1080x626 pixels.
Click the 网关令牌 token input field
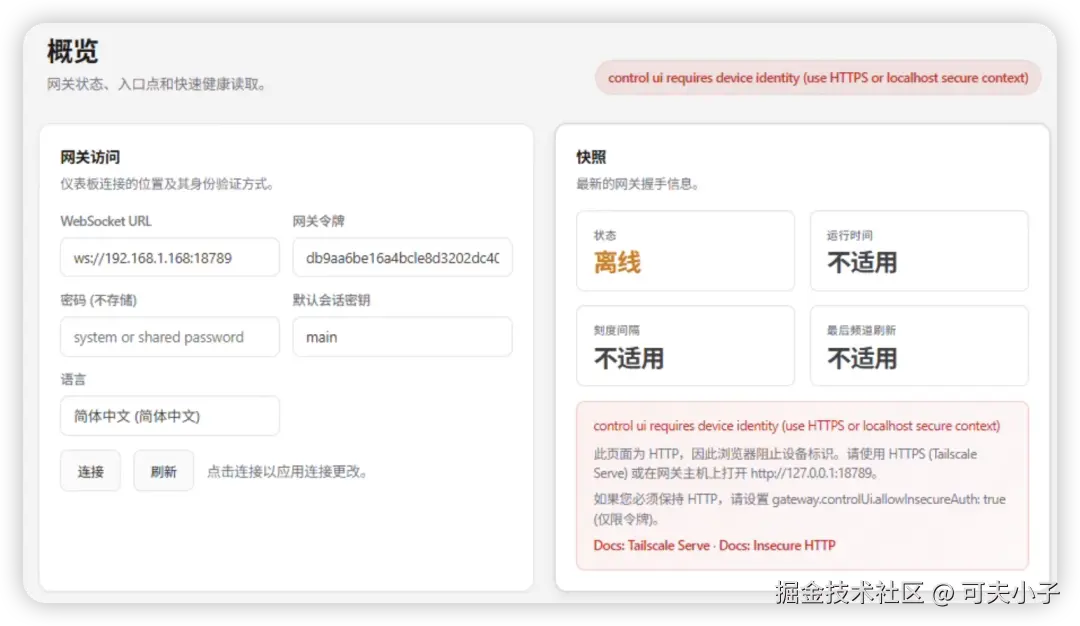coord(402,258)
